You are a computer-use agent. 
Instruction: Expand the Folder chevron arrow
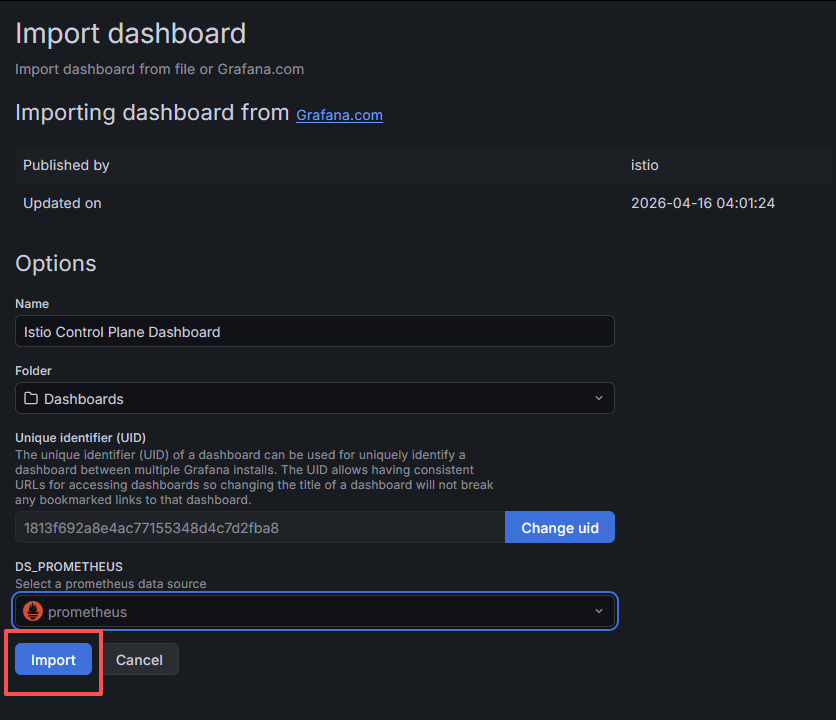599,398
